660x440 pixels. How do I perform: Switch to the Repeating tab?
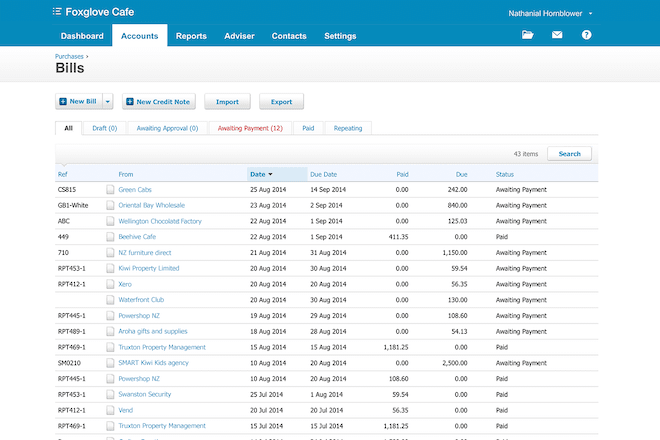point(348,128)
